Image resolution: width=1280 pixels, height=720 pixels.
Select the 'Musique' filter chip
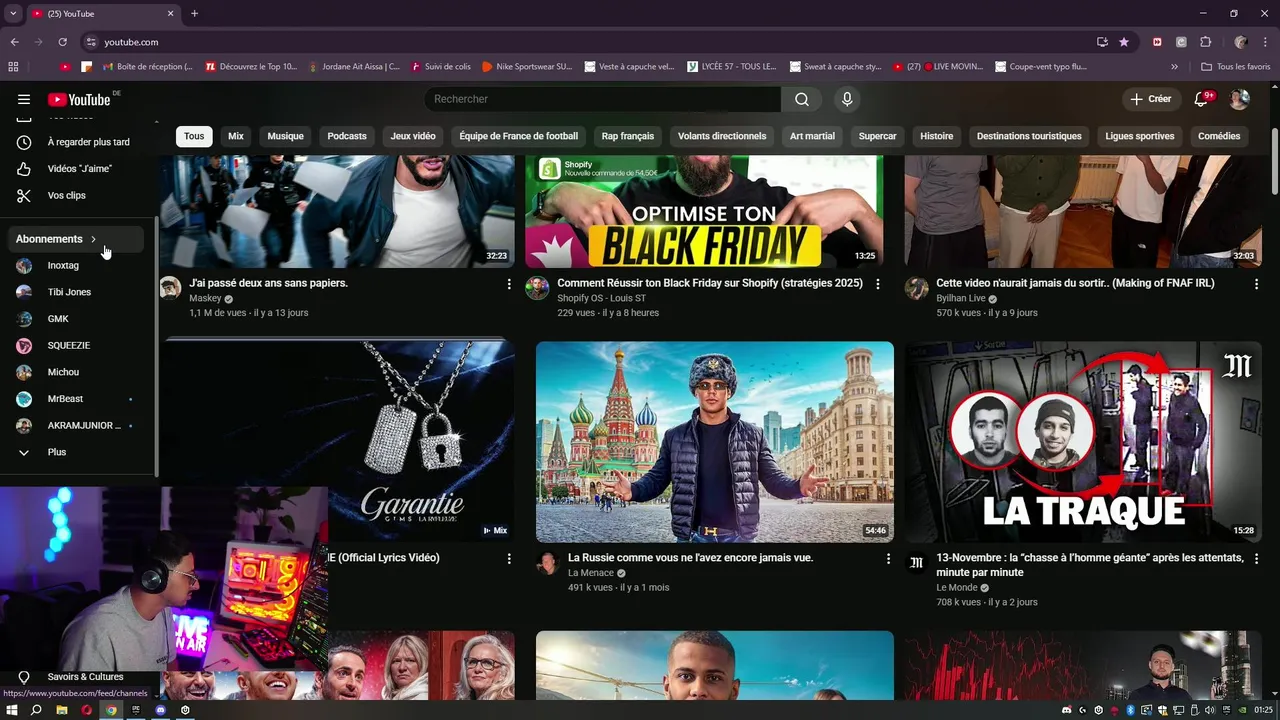click(285, 136)
